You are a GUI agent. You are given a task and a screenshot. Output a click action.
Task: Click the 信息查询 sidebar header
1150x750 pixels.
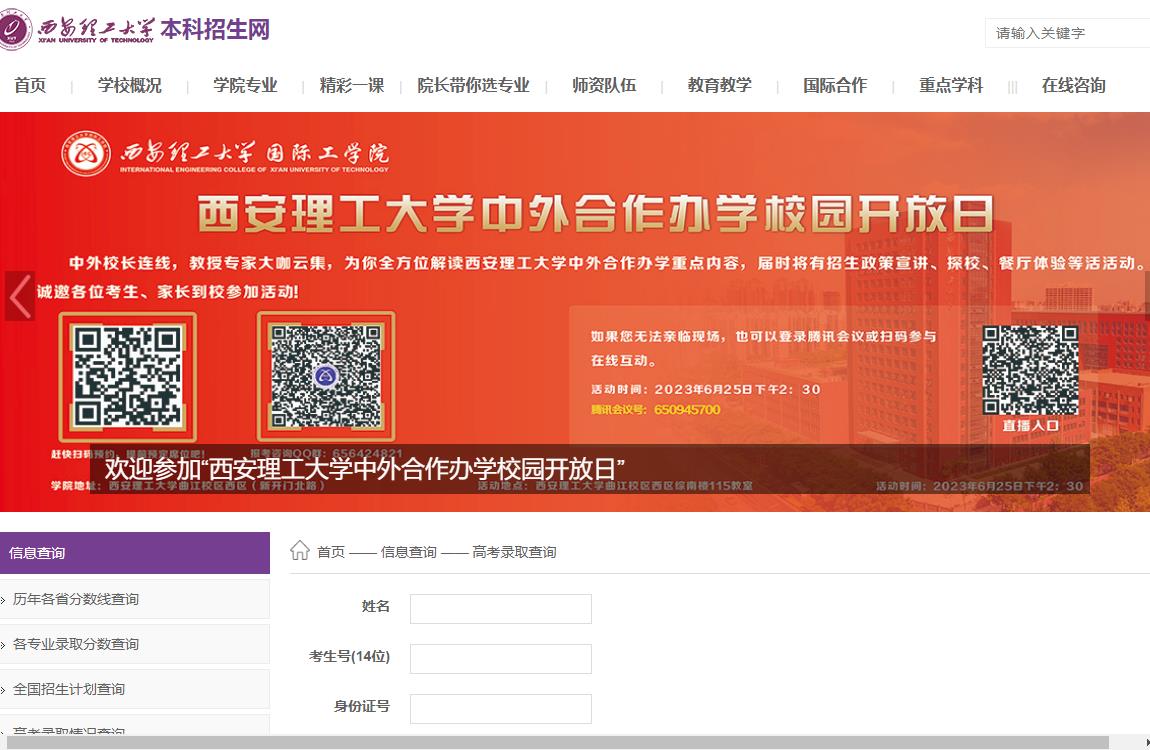(x=135, y=553)
